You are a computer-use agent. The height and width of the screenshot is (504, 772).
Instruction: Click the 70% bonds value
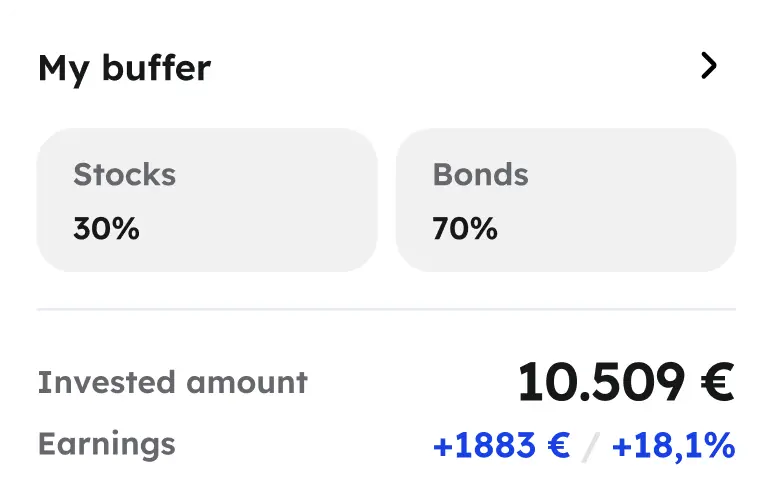pos(465,229)
